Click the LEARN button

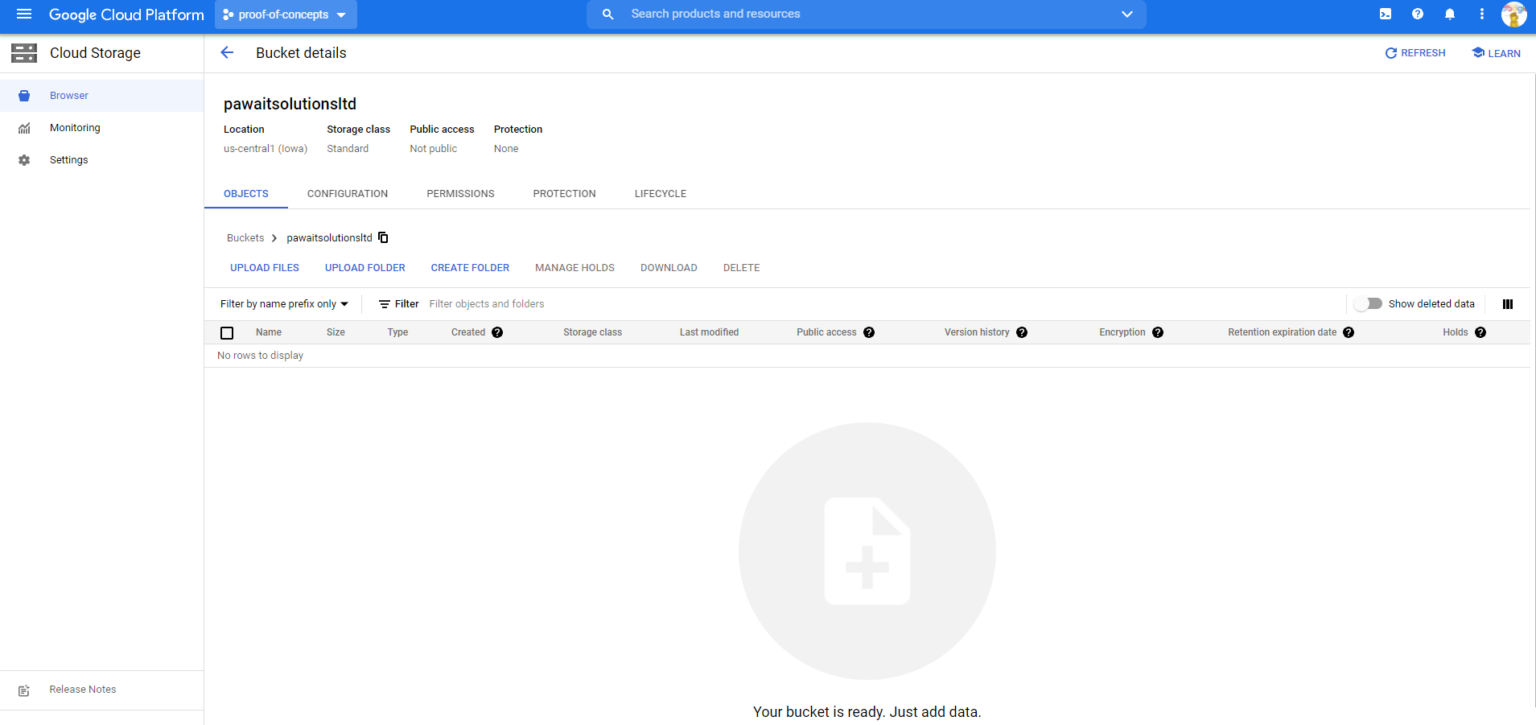click(1496, 53)
